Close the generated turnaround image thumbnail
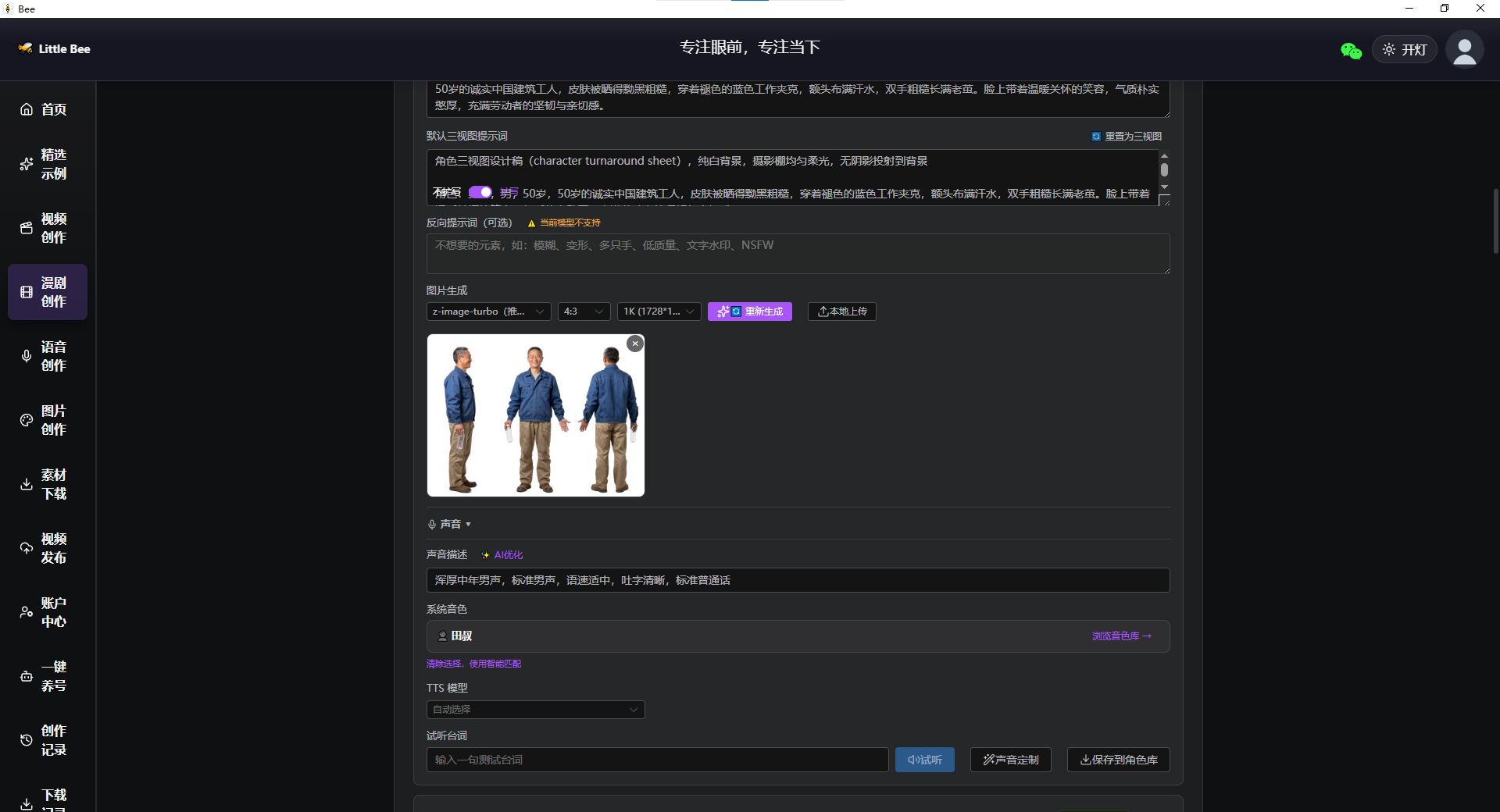The height and width of the screenshot is (812, 1500). click(635, 344)
